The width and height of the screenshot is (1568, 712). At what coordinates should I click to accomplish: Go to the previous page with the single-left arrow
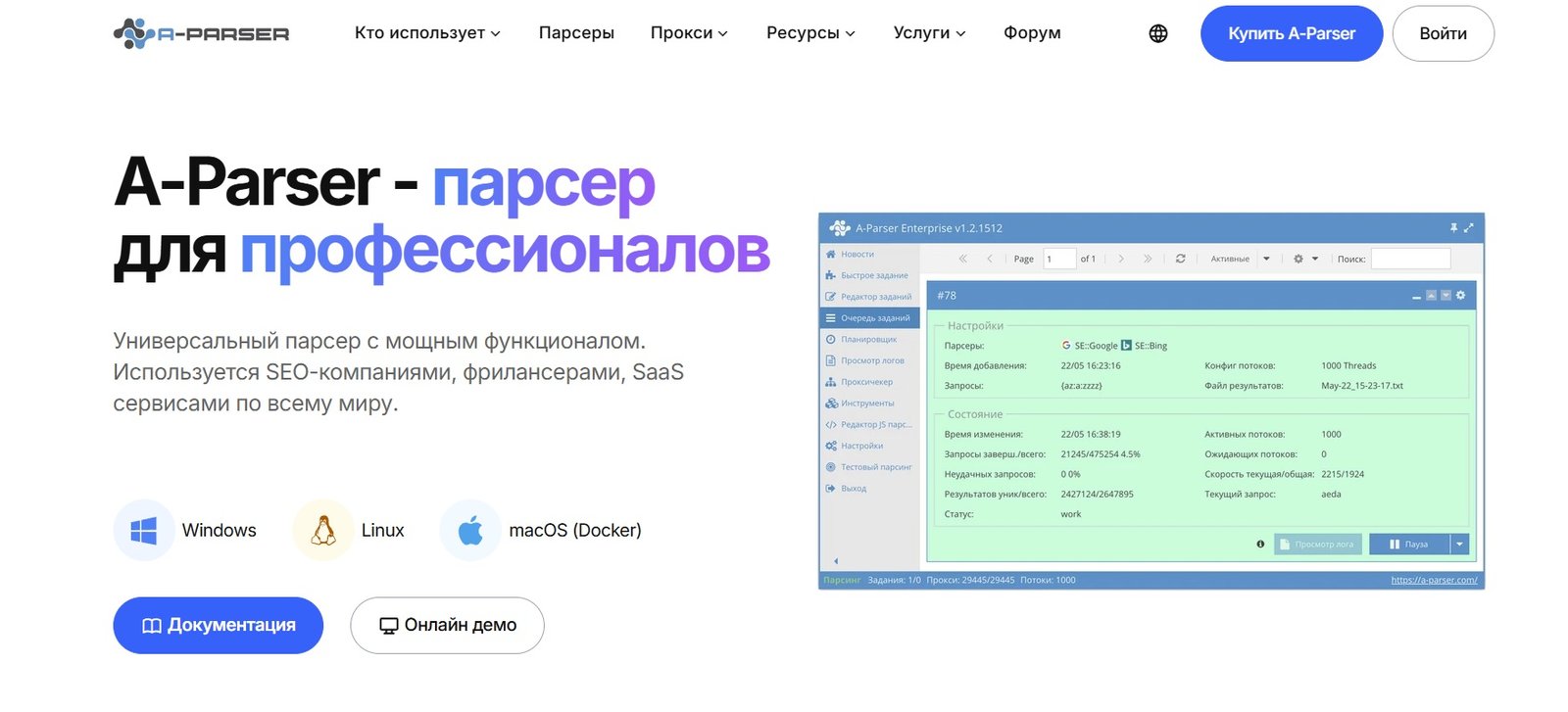pos(990,259)
